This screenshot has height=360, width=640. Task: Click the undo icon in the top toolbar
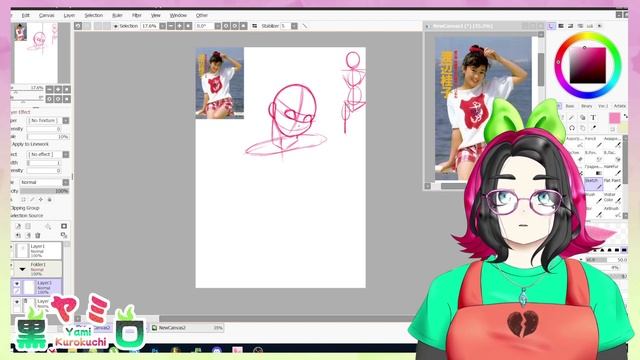tap(78, 26)
